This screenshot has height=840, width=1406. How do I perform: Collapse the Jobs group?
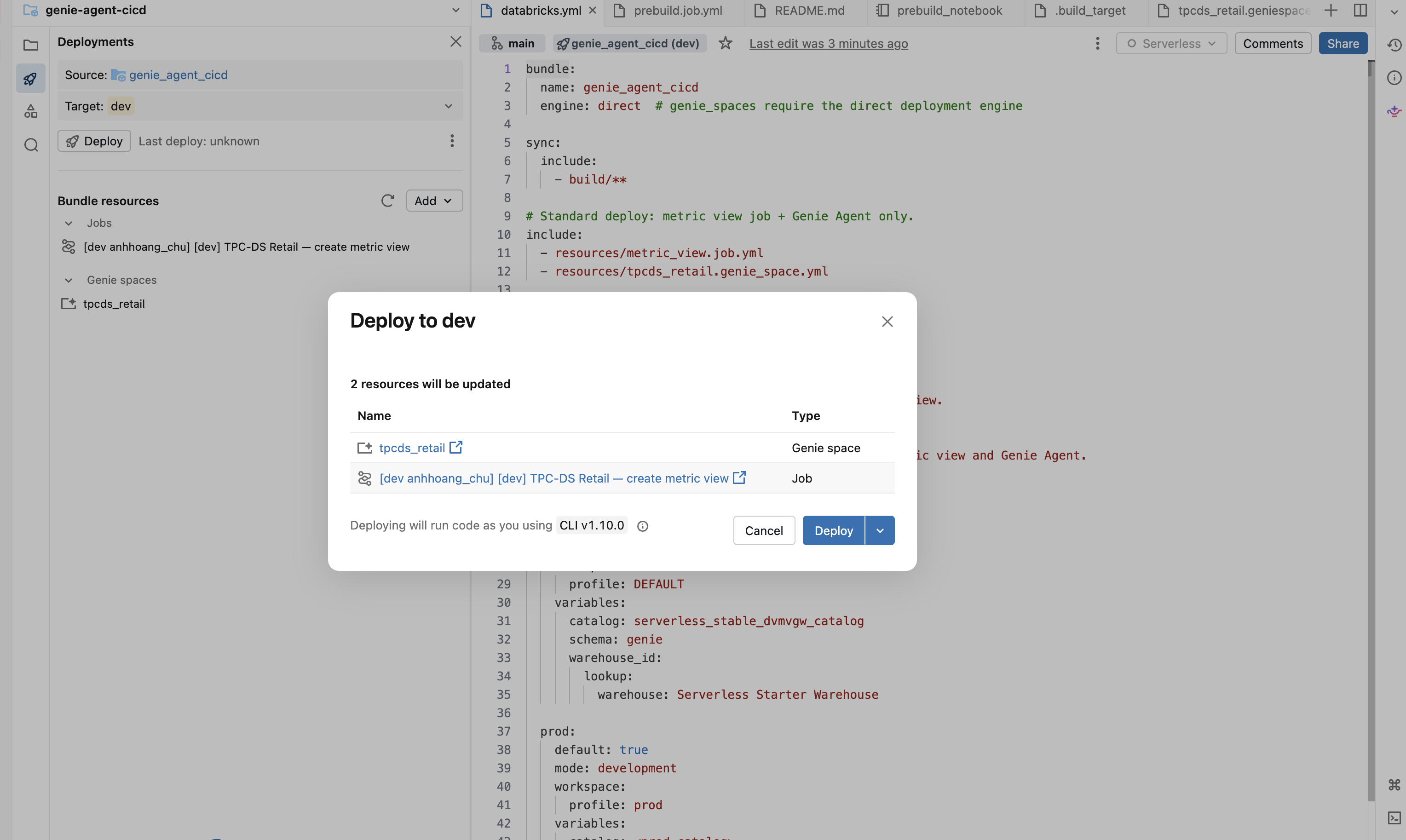69,223
